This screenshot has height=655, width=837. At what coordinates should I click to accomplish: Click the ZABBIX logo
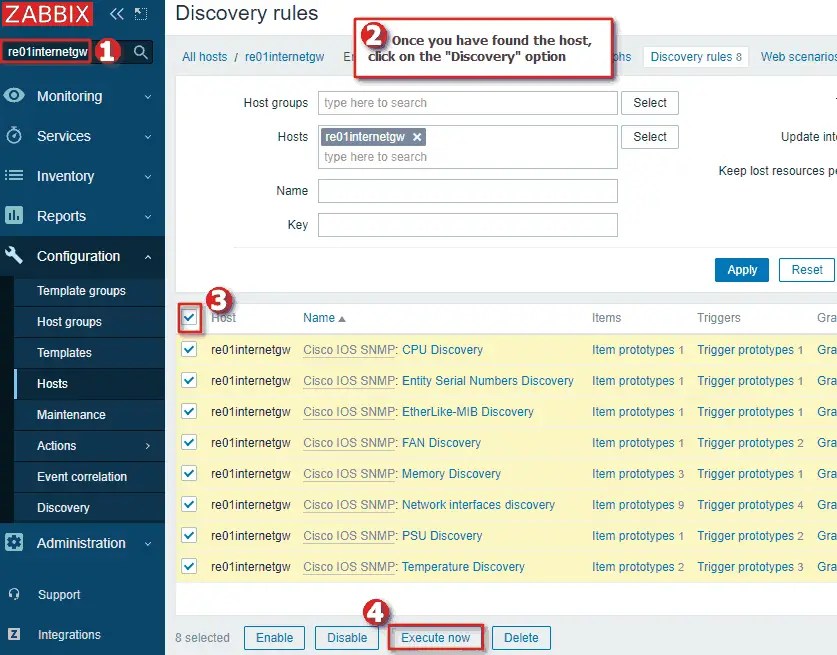(x=47, y=14)
